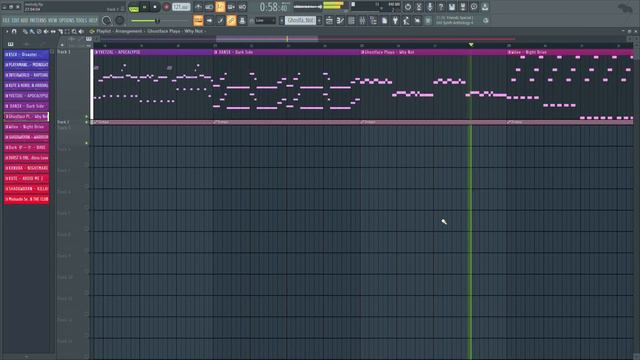Image resolution: width=640 pixels, height=360 pixels.
Task: Open the Ghostfa..Not pattern selector
Action: tap(300, 20)
